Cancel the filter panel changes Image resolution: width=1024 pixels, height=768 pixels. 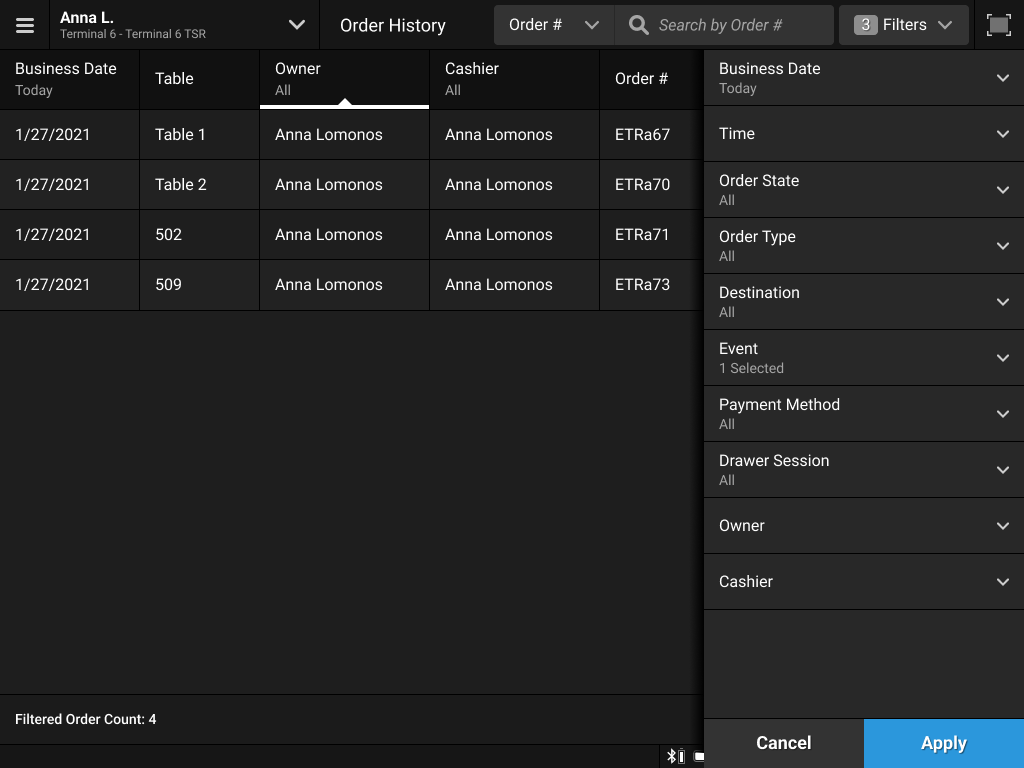tap(783, 743)
